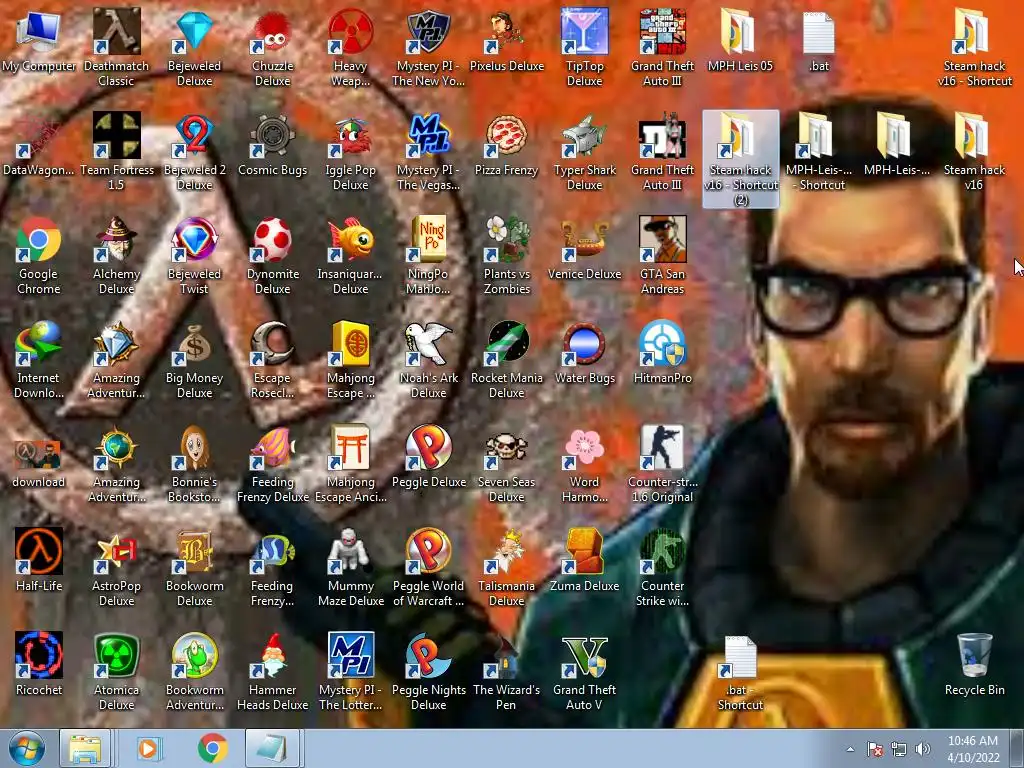Click the HitmanPro shortcut icon
1024x768 pixels.
[x=662, y=343]
